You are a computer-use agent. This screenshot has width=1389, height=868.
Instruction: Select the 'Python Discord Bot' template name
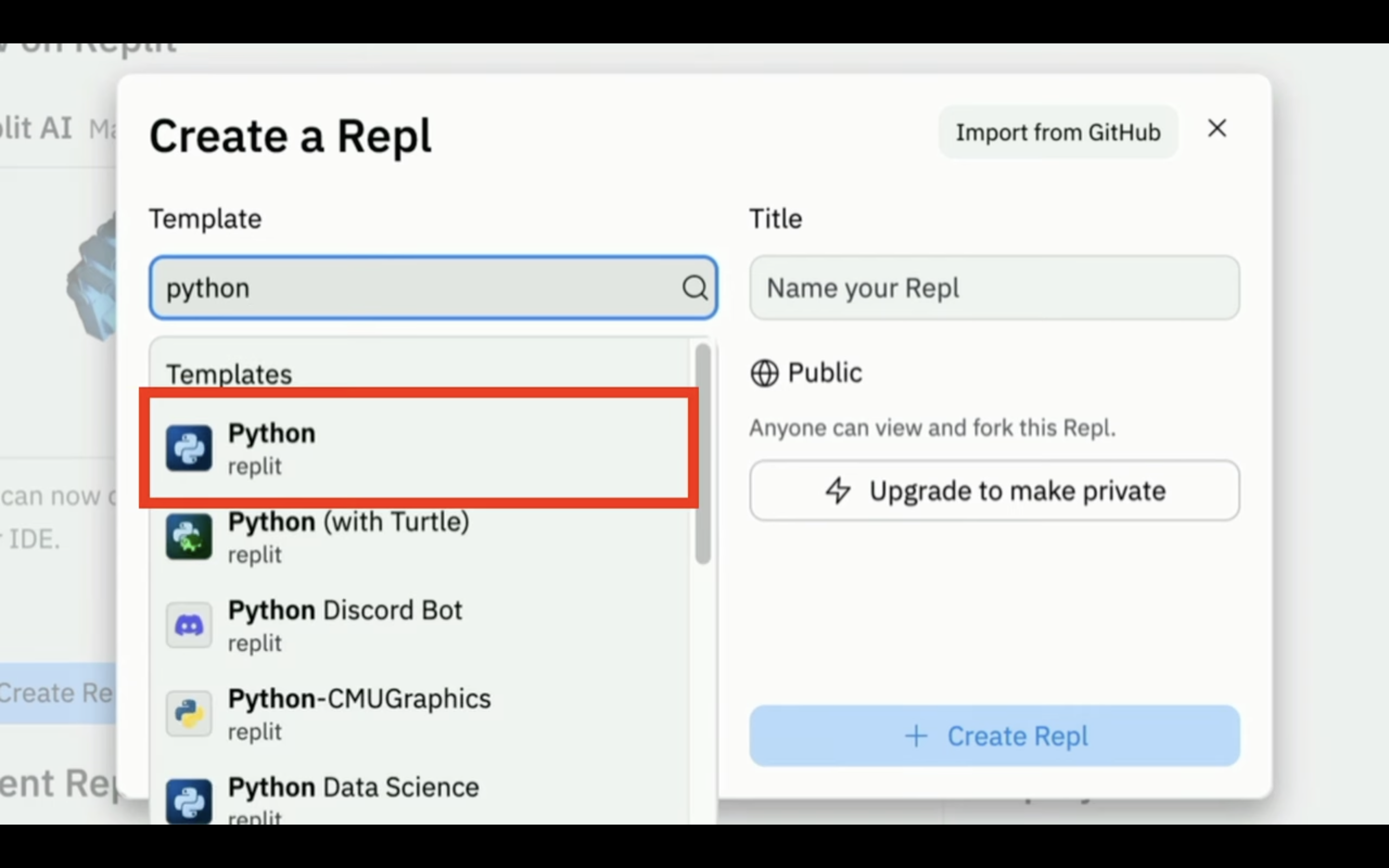click(x=345, y=610)
